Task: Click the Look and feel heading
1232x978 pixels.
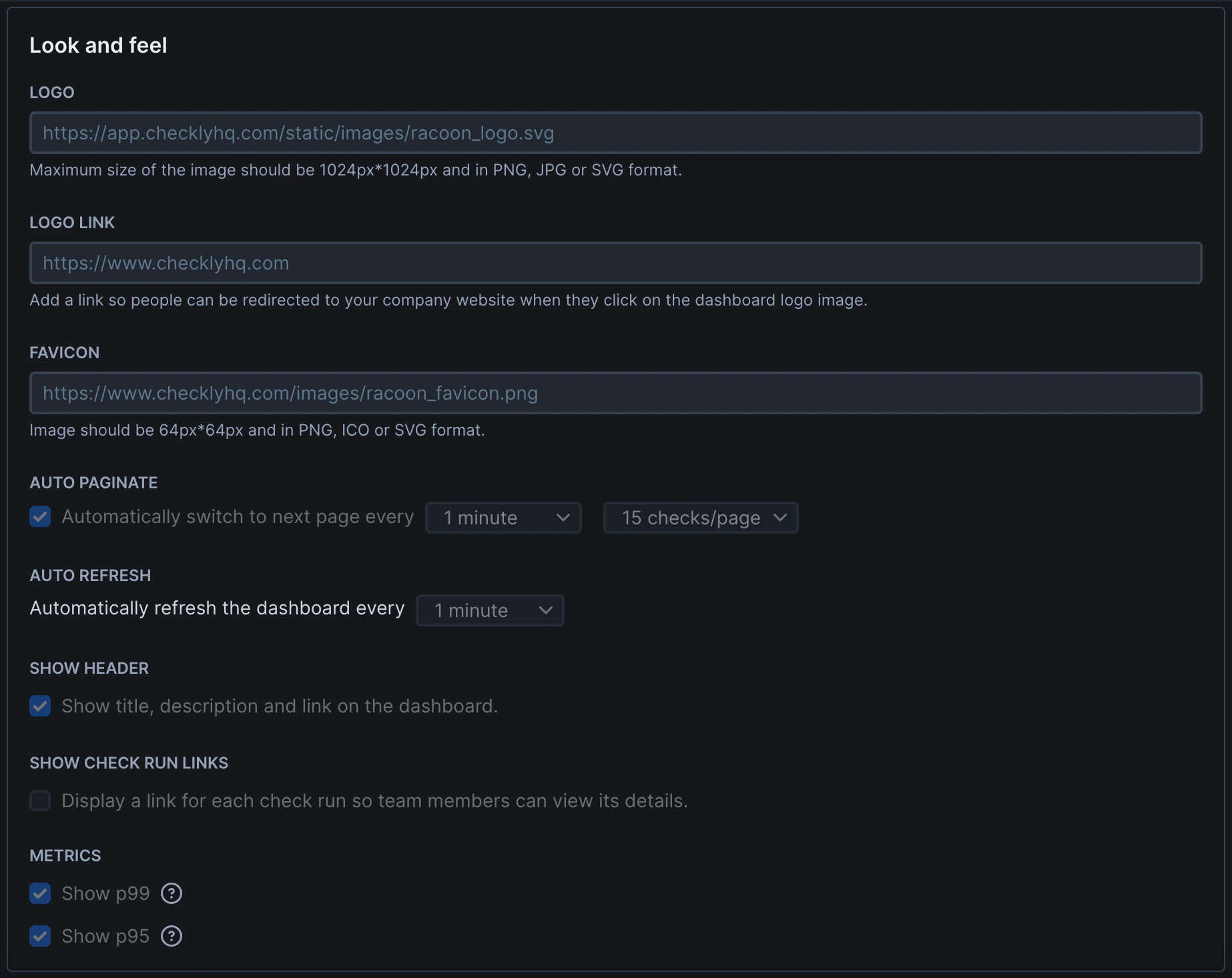Action: [97, 45]
